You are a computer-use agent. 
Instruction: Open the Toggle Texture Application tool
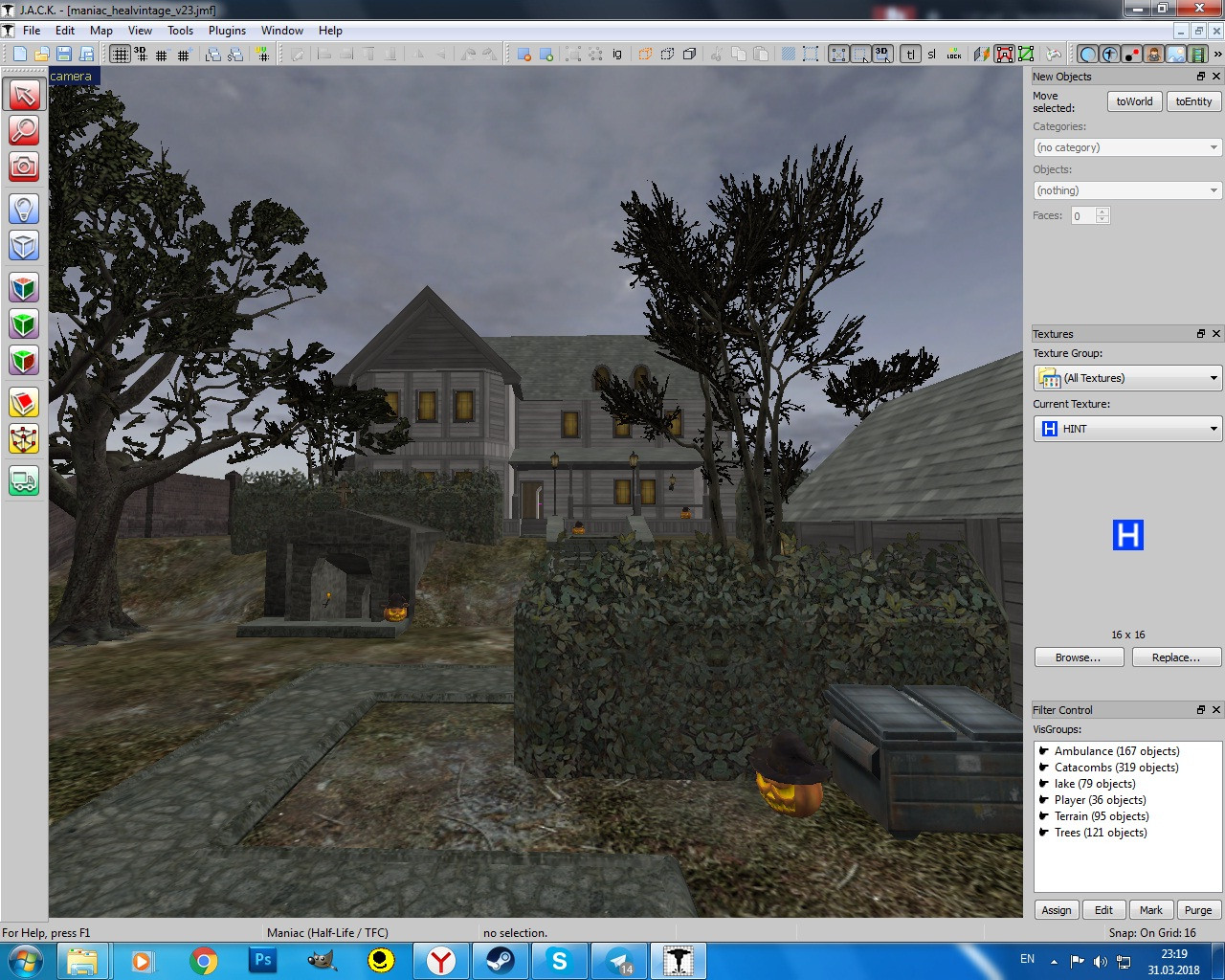tap(24, 286)
